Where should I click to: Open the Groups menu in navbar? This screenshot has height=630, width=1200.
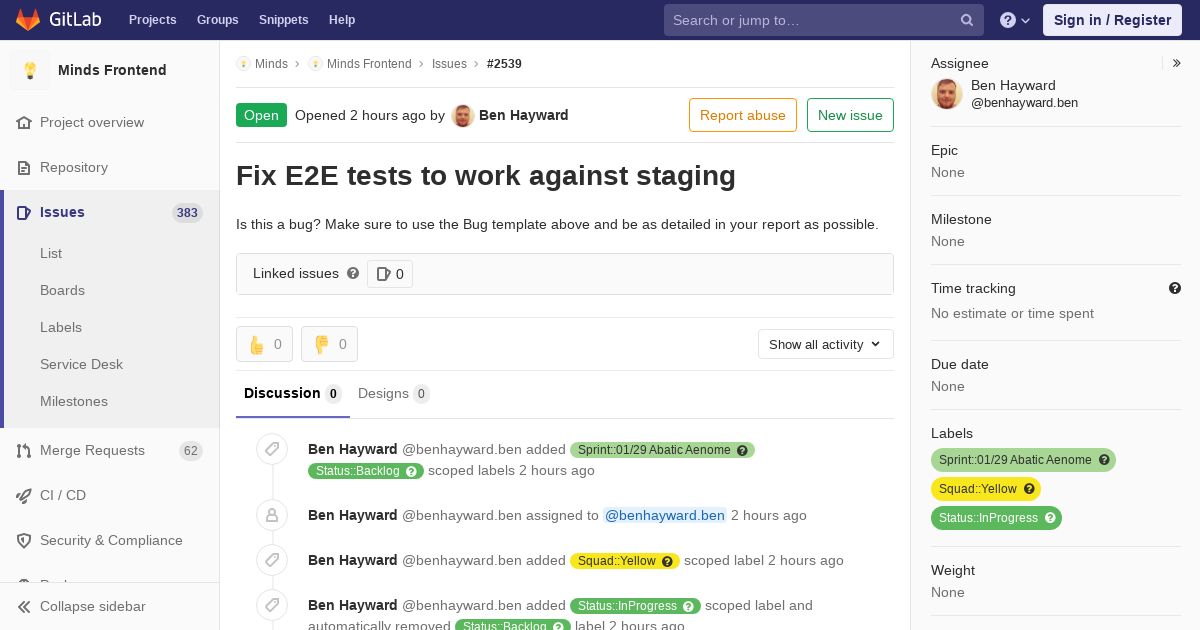coord(217,20)
